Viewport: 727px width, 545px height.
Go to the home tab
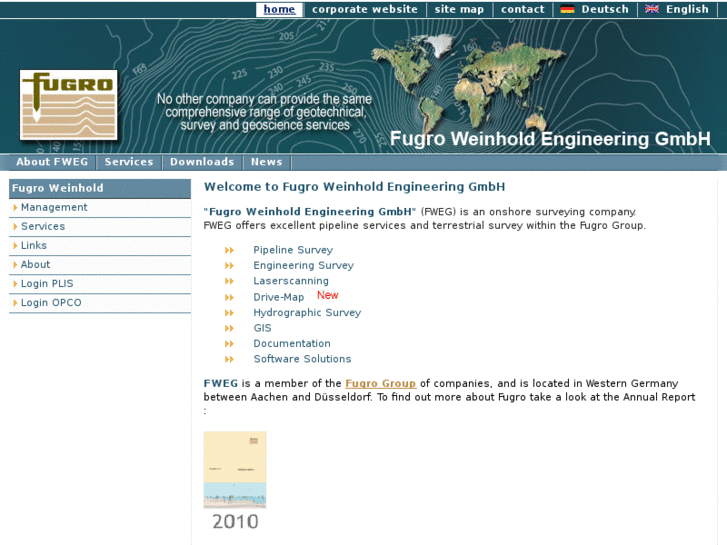point(279,9)
